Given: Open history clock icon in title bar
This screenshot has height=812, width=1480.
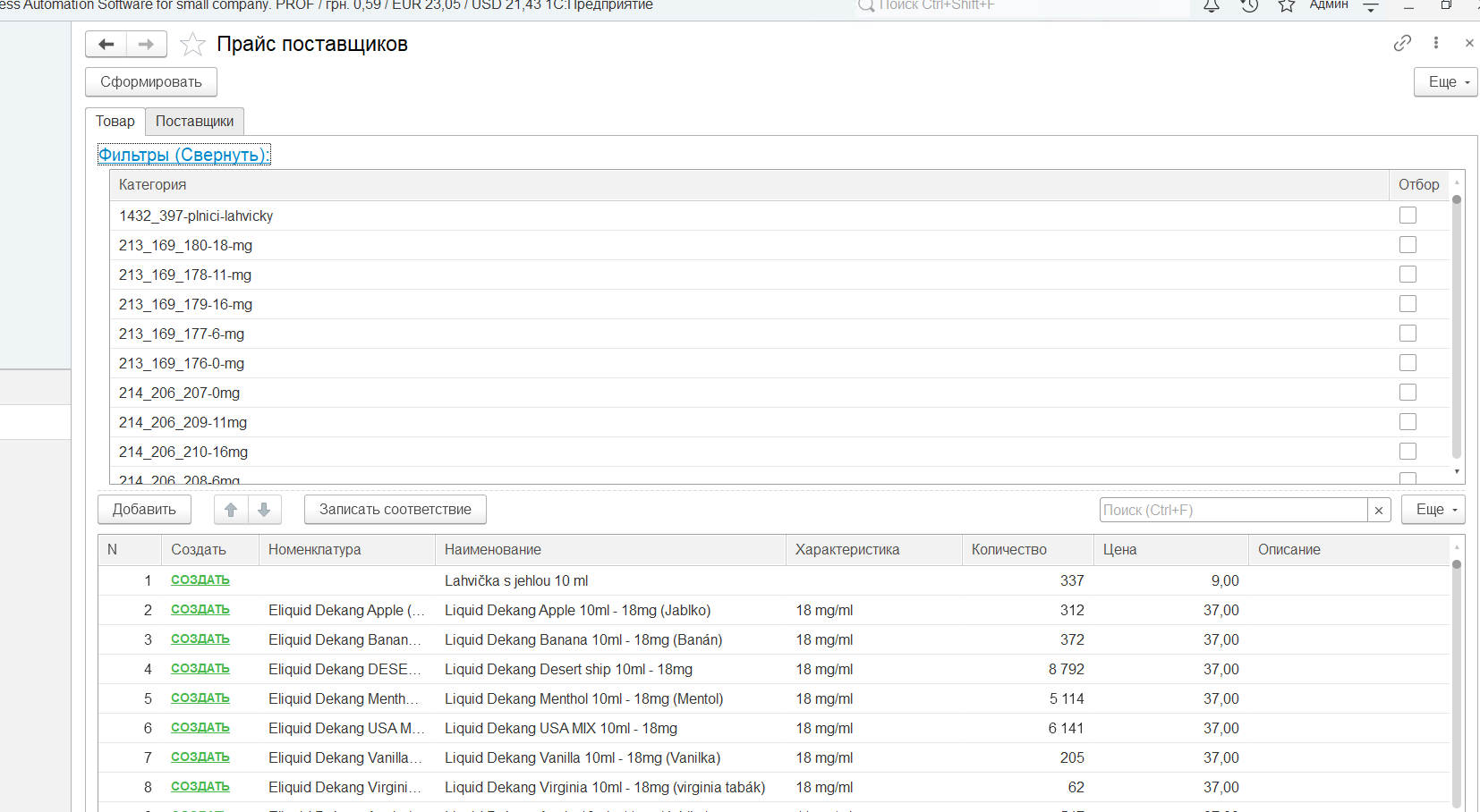Looking at the screenshot, I should (1249, 5).
